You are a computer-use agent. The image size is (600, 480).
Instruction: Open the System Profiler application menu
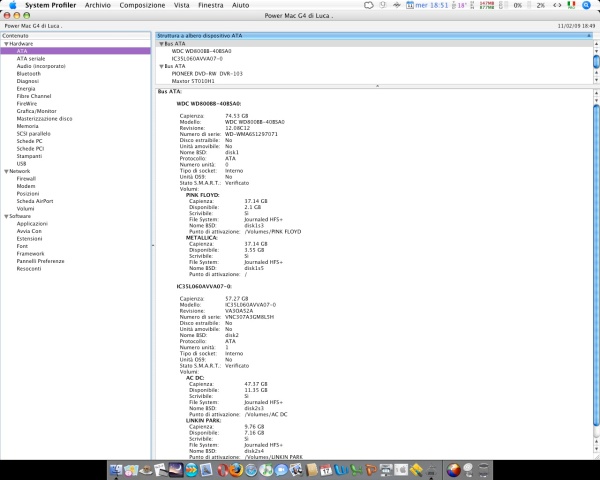[51, 5]
